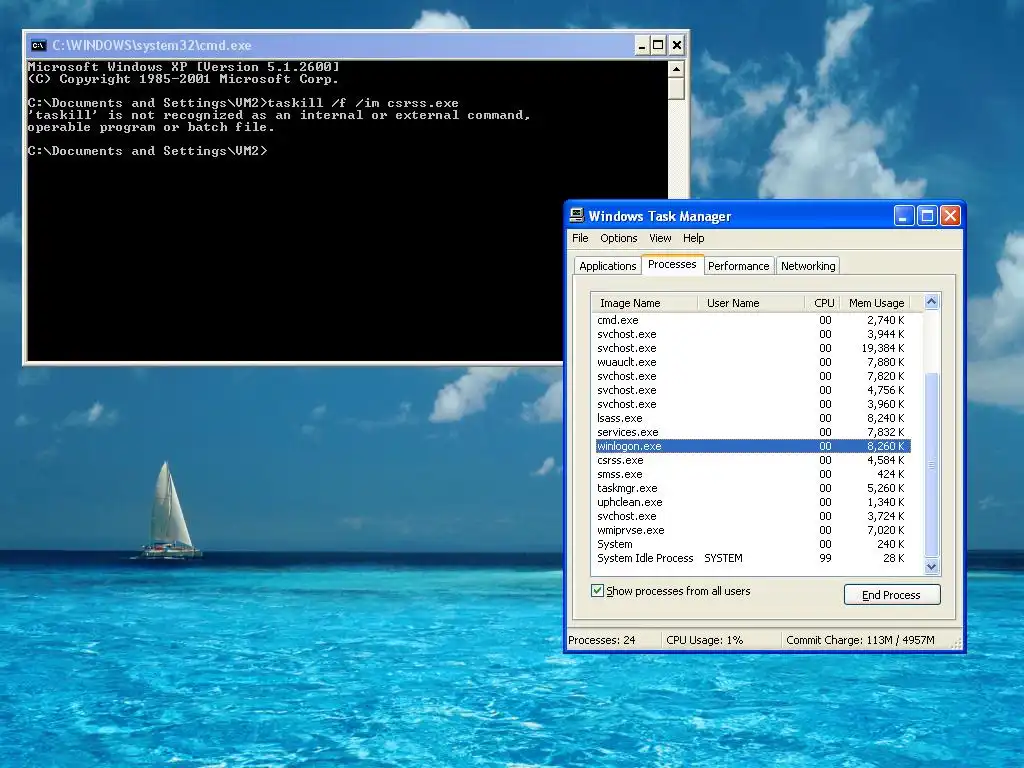Select the cmd.exe process row
The image size is (1024, 768).
(753, 320)
